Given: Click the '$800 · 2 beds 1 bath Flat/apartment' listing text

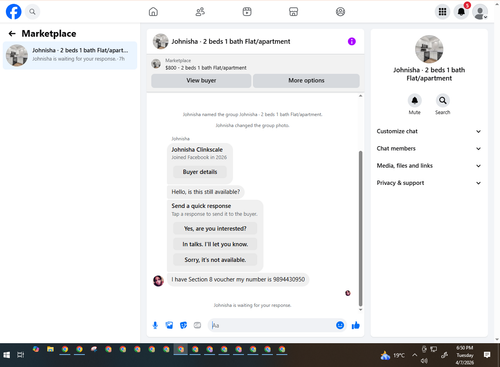Looking at the screenshot, I should point(206,68).
